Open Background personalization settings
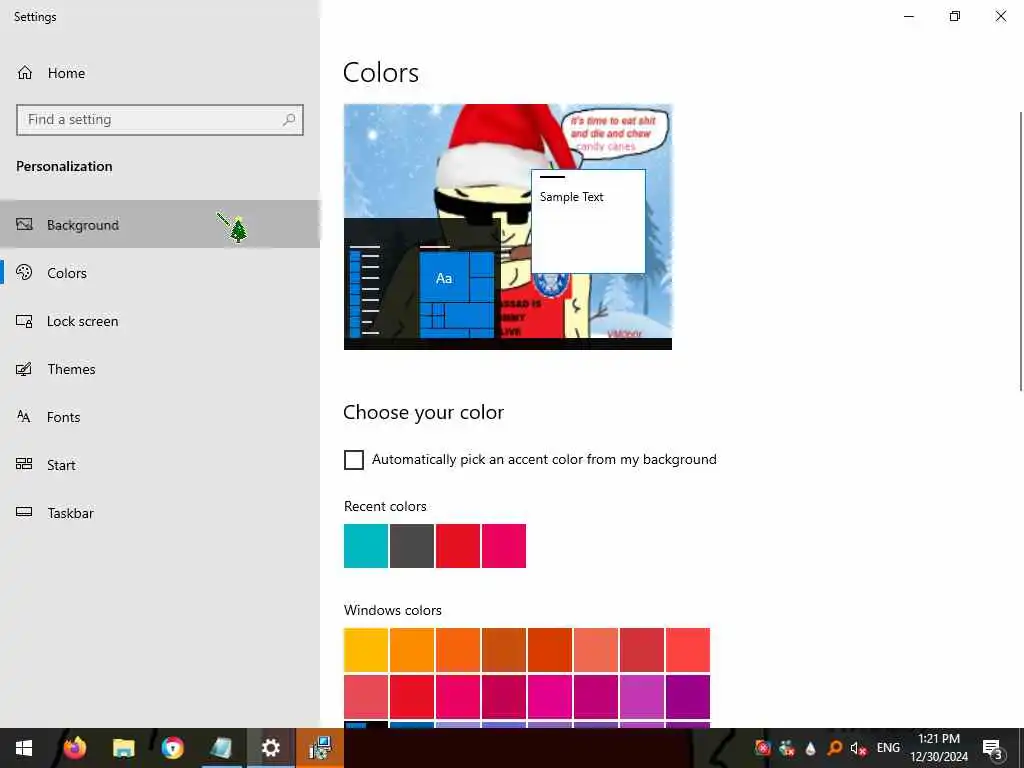The image size is (1024, 768). [x=160, y=225]
